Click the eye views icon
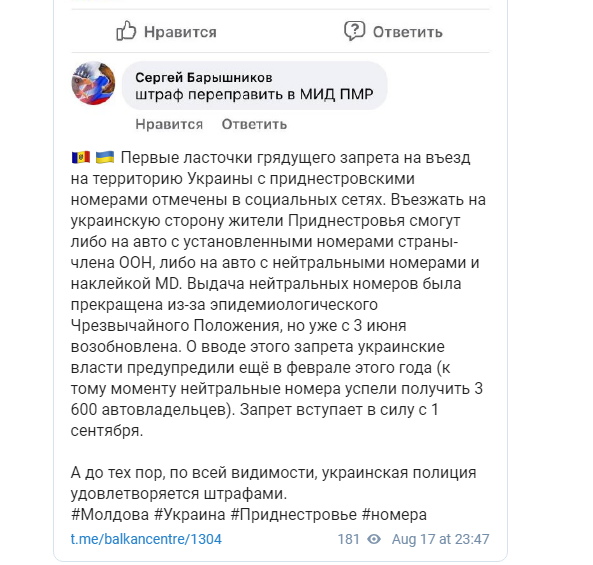This screenshot has width=593, height=565. 374,539
